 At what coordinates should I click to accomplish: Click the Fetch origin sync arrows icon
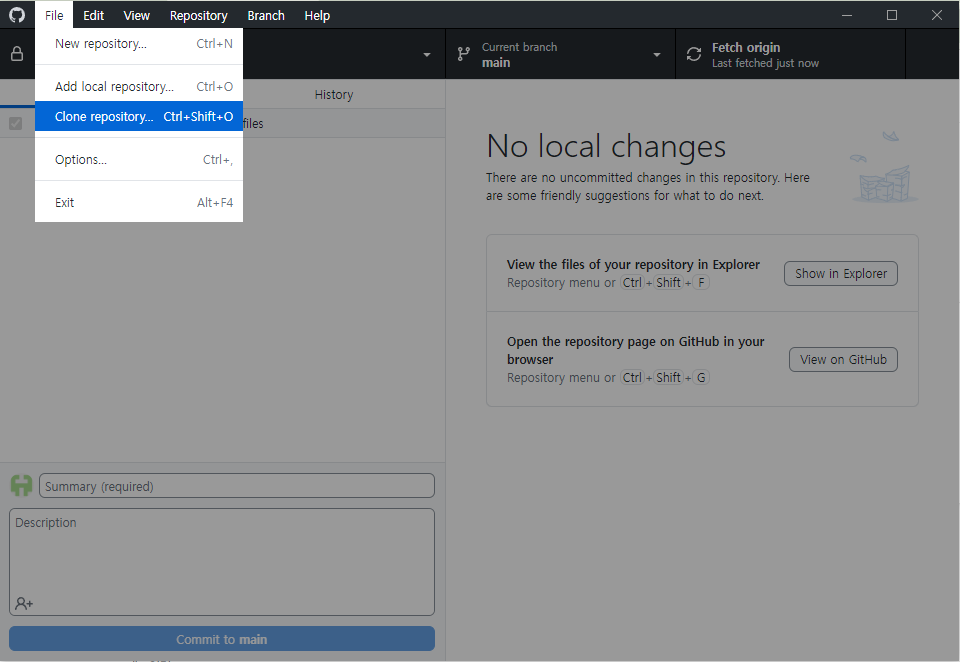[x=694, y=55]
